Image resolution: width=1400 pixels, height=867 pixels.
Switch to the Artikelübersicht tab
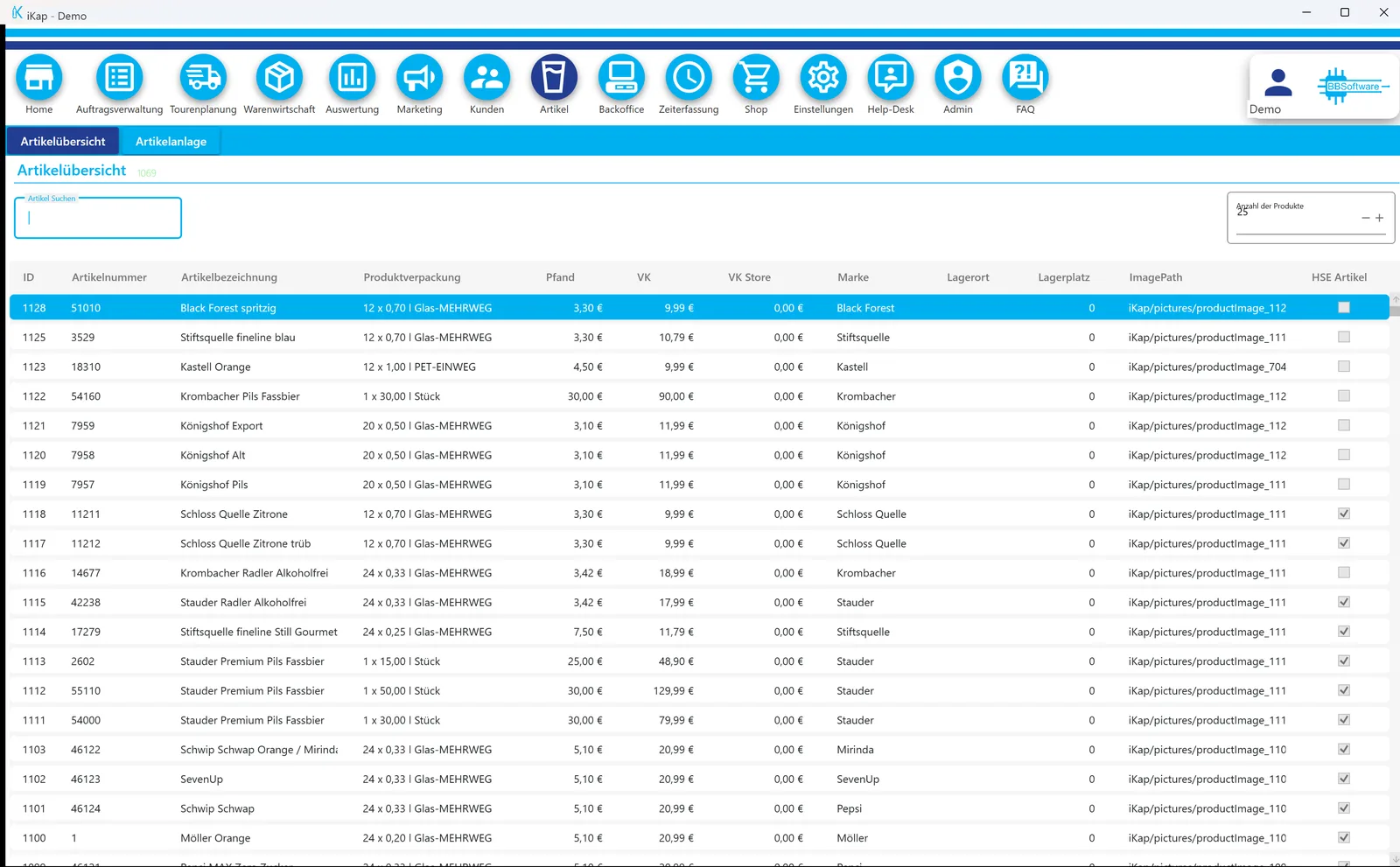[63, 141]
